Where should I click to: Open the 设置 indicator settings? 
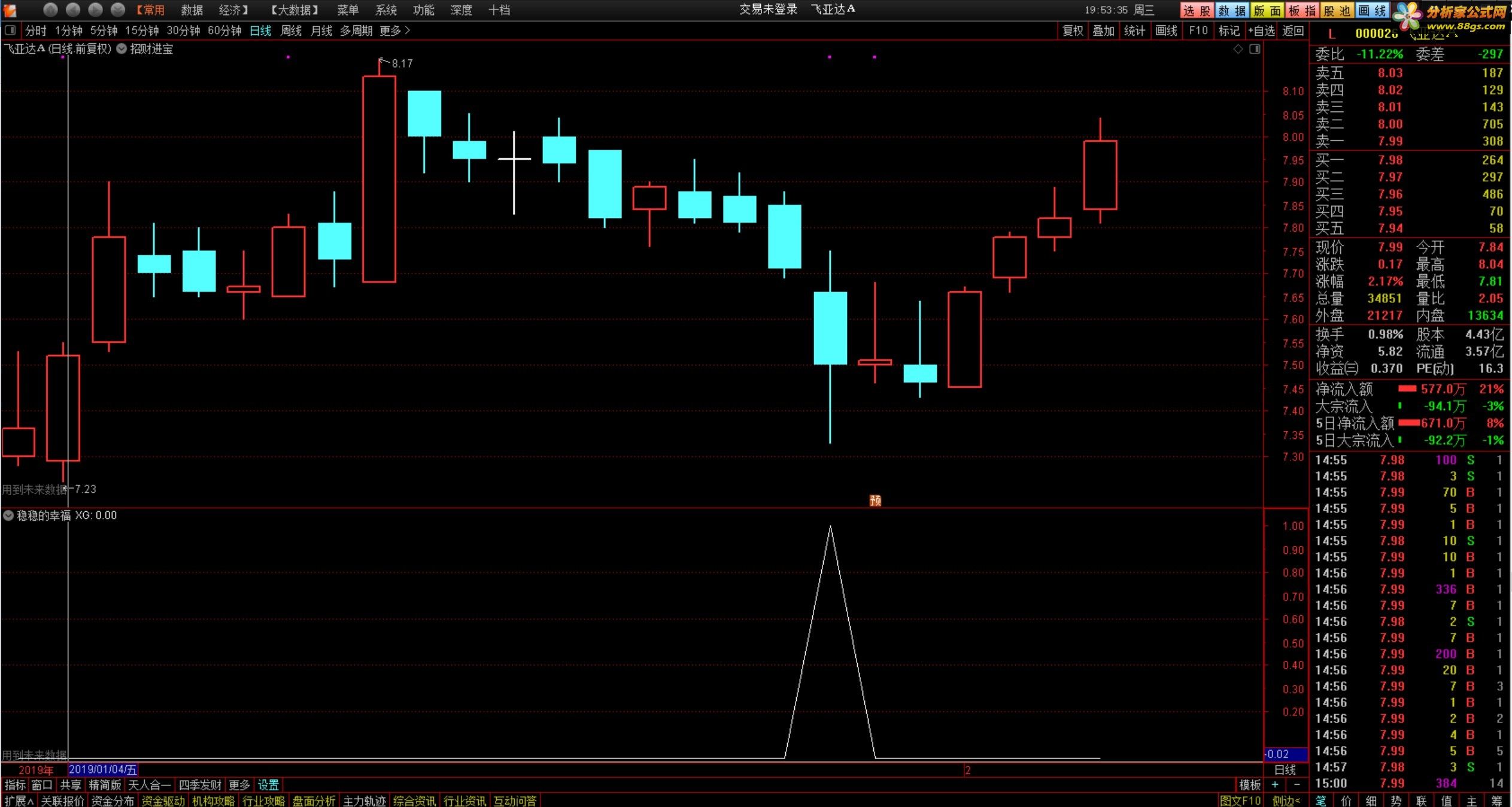click(268, 785)
